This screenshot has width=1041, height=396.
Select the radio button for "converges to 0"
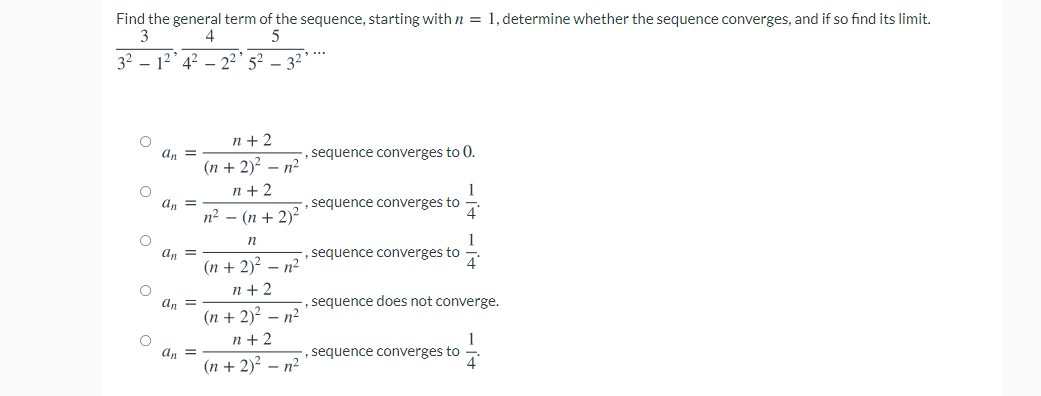pos(145,141)
